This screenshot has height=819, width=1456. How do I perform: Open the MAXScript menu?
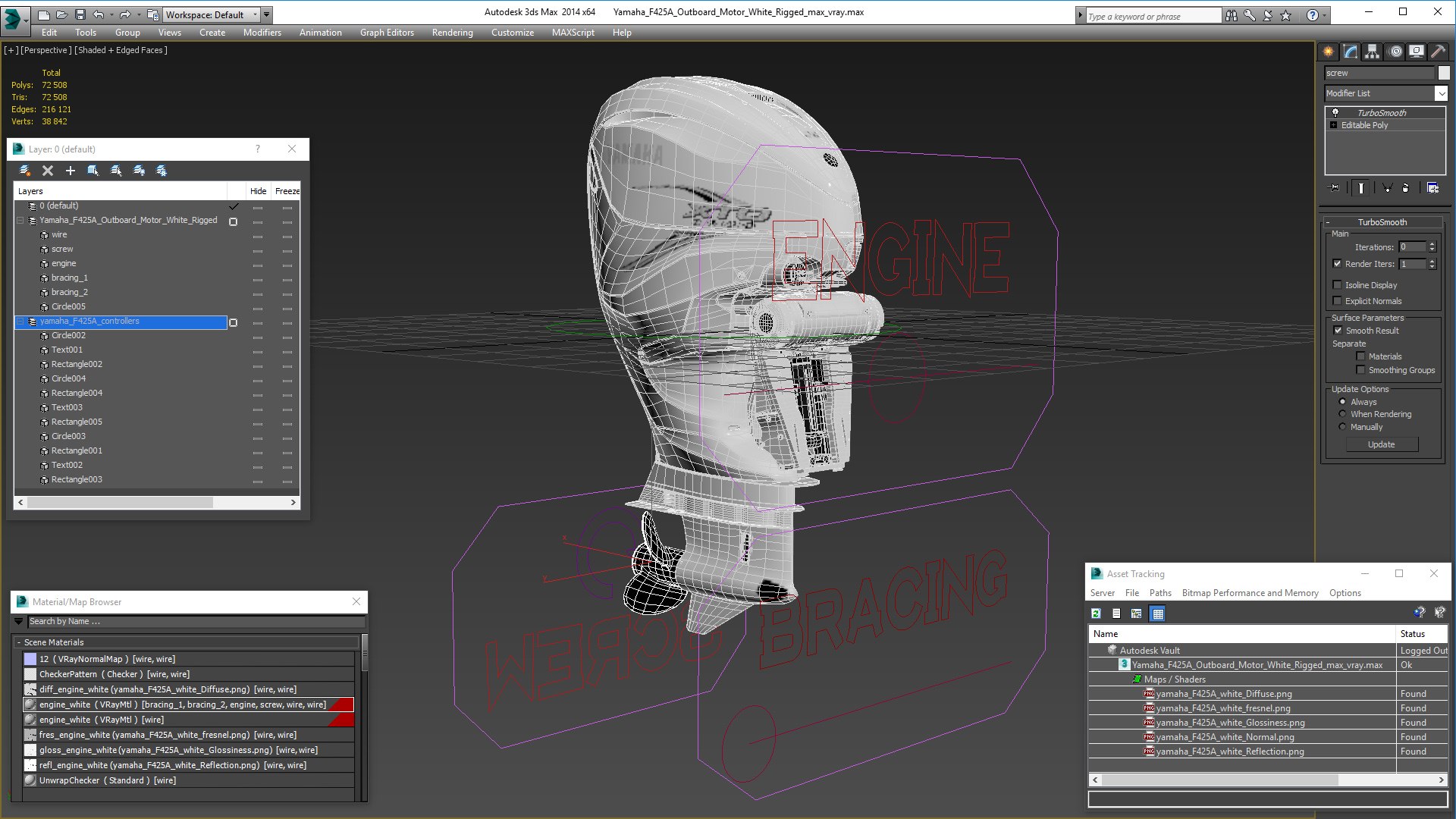pyautogui.click(x=573, y=33)
